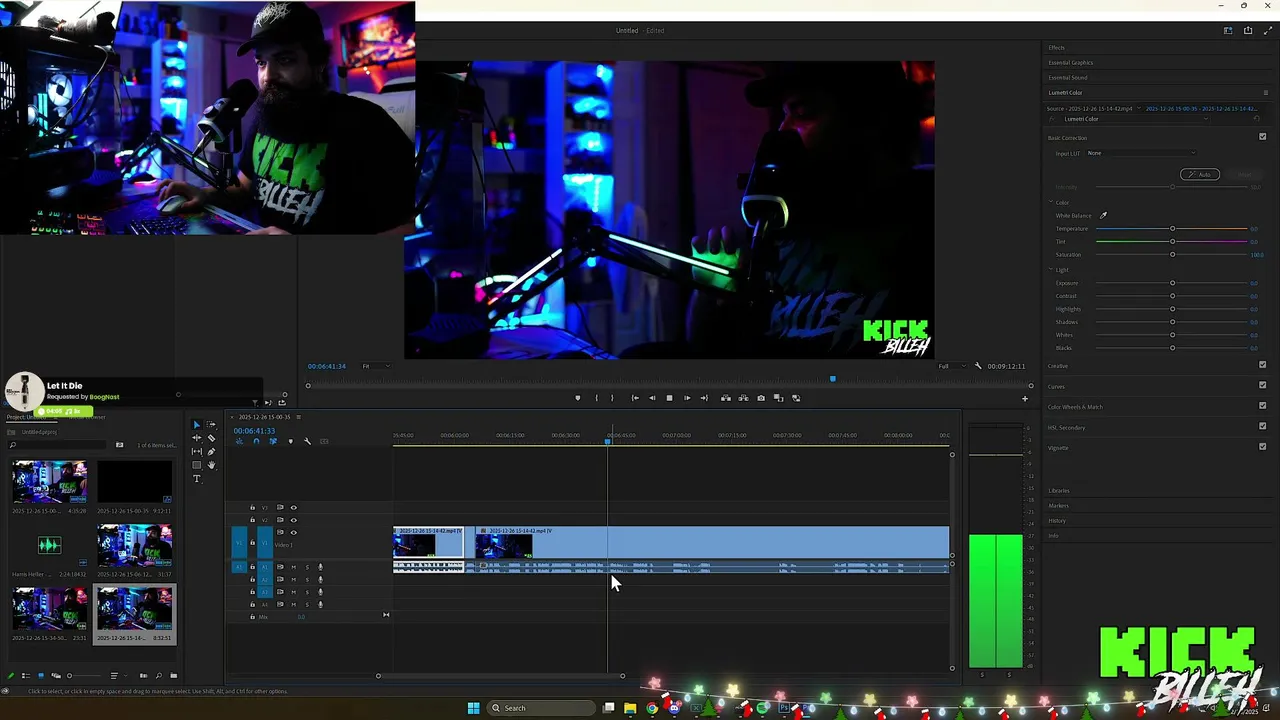This screenshot has height=720, width=1280.
Task: Toggle lock on track V2
Action: coord(252,520)
